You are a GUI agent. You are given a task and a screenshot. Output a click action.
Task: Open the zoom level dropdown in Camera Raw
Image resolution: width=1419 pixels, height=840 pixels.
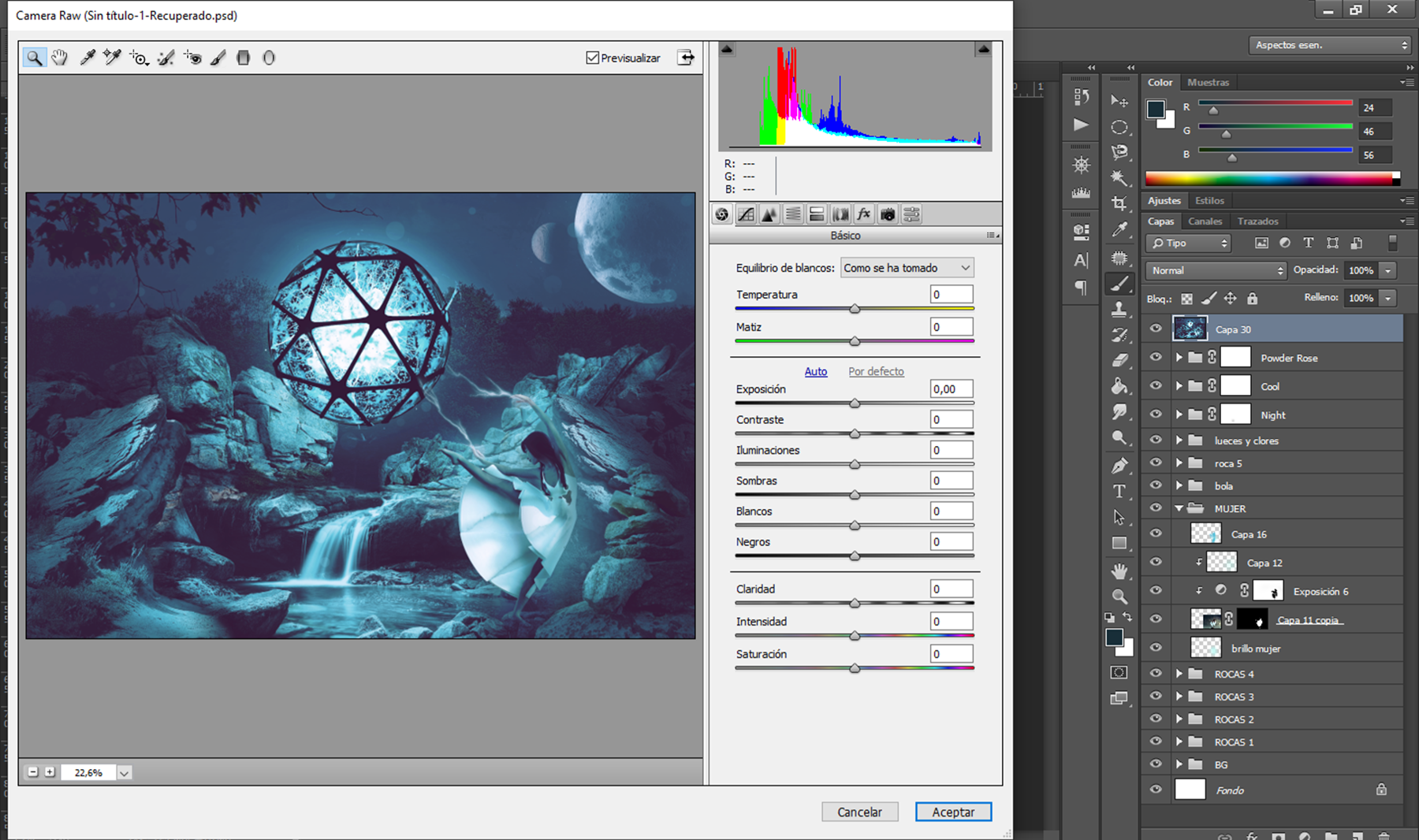[124, 773]
